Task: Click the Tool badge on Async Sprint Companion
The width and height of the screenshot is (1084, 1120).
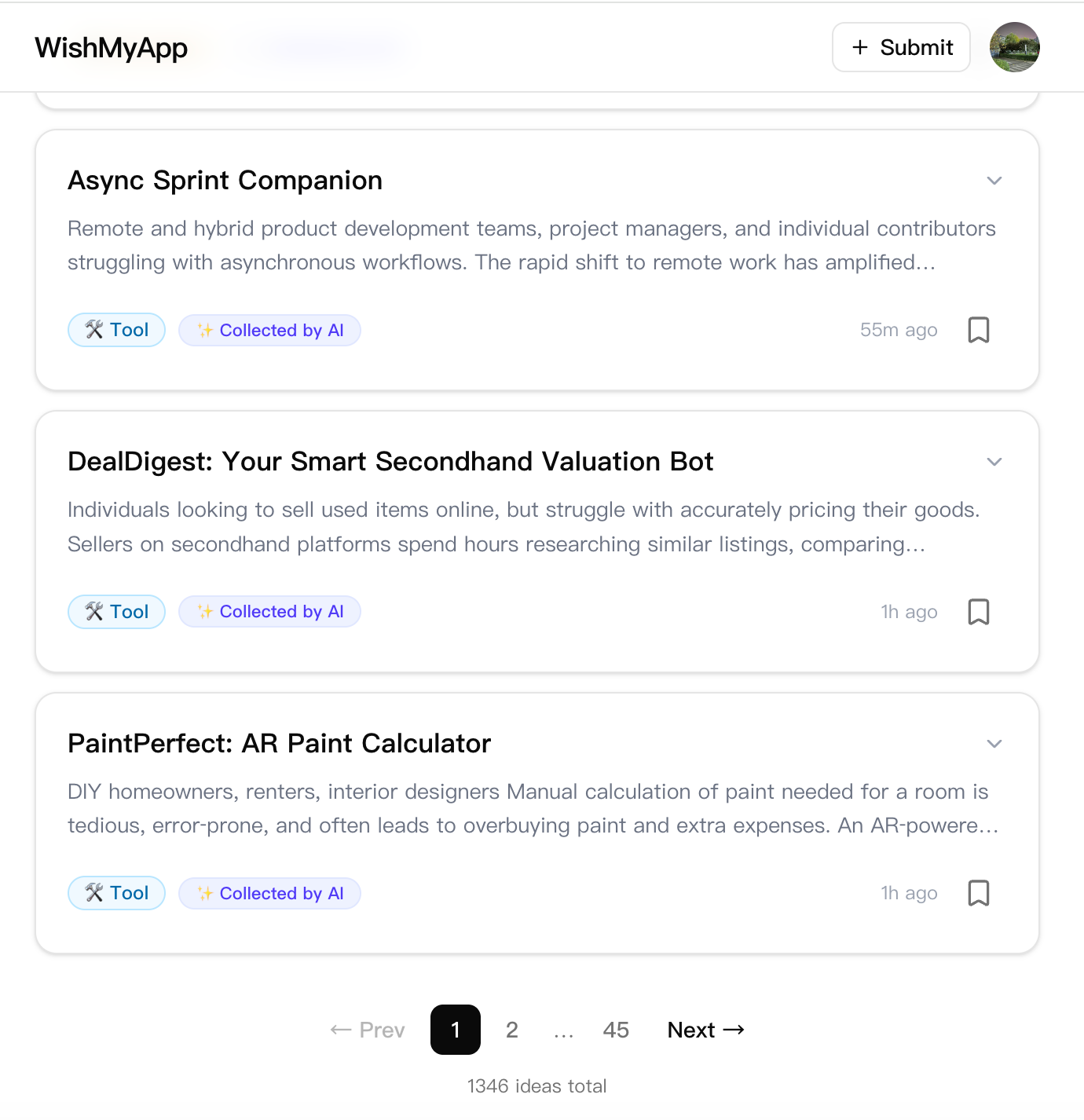Action: pos(116,330)
